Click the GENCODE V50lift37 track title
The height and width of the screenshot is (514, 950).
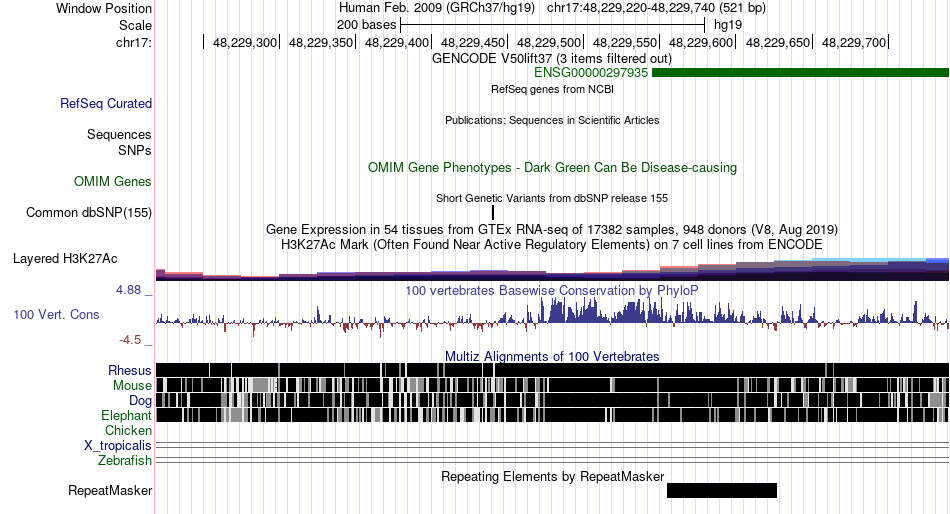[552, 59]
